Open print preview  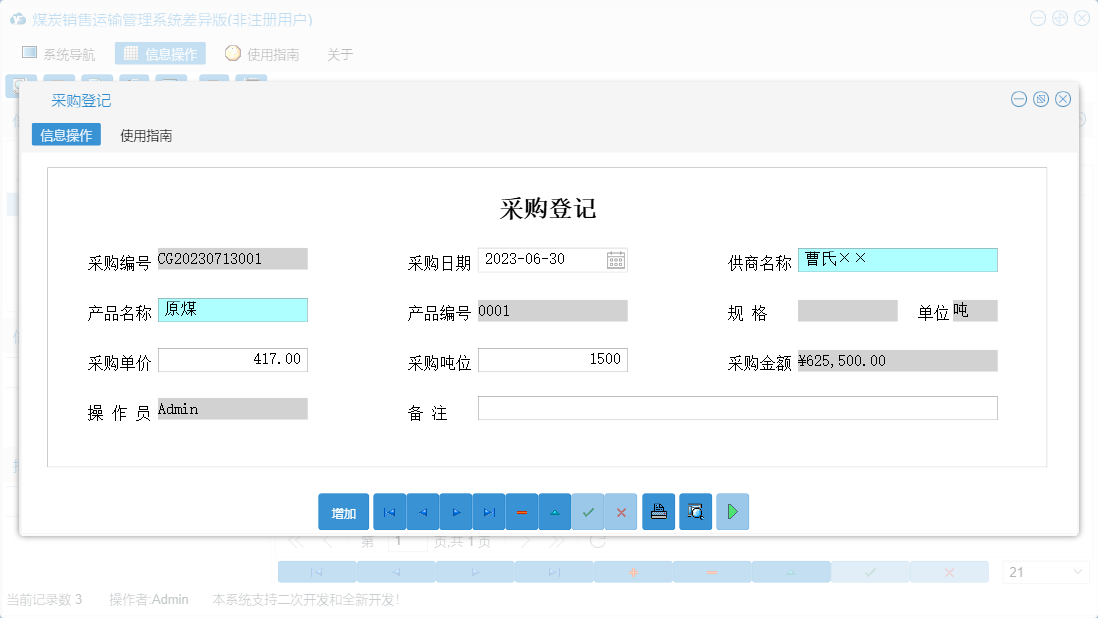tap(695, 511)
